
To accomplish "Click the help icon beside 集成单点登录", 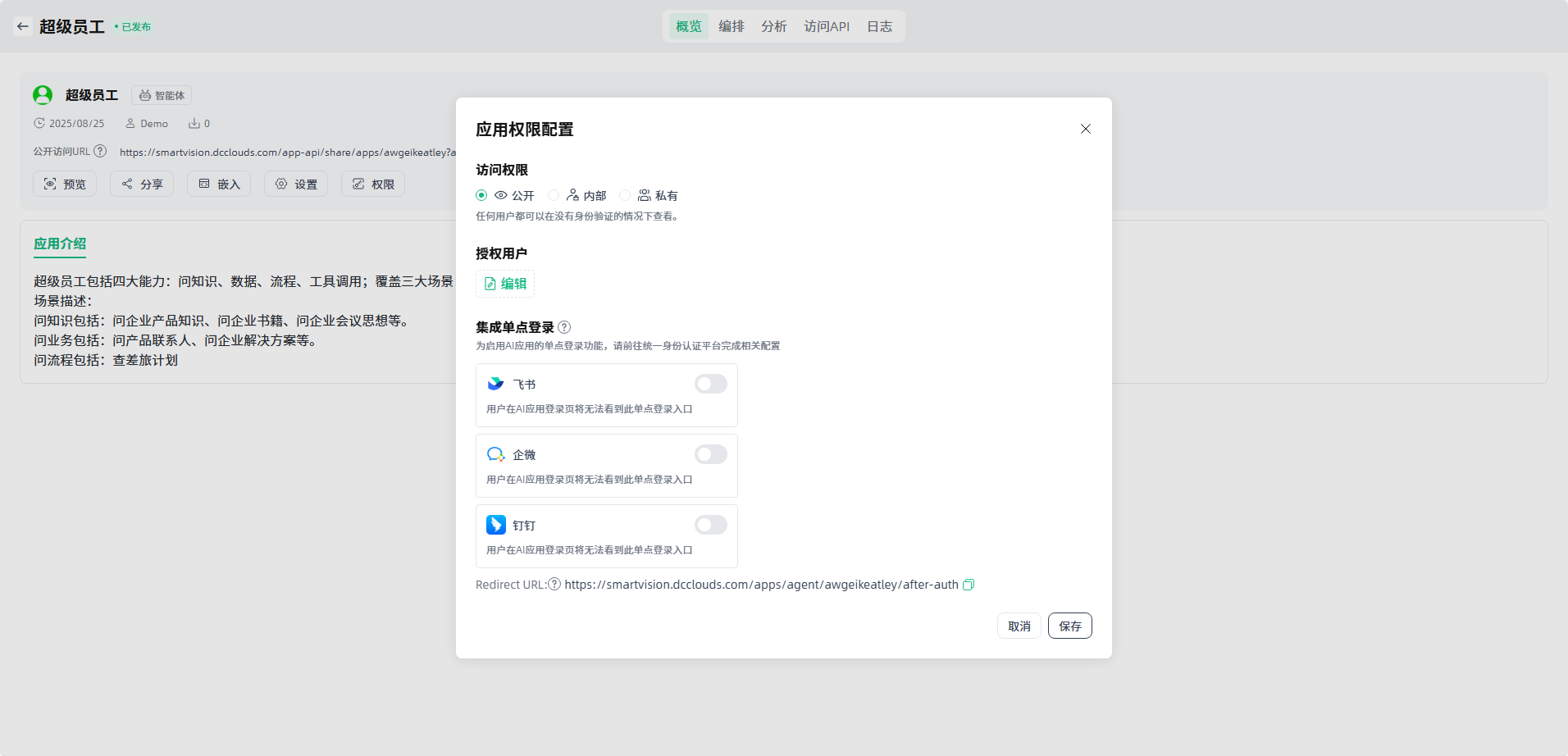I will [x=564, y=327].
